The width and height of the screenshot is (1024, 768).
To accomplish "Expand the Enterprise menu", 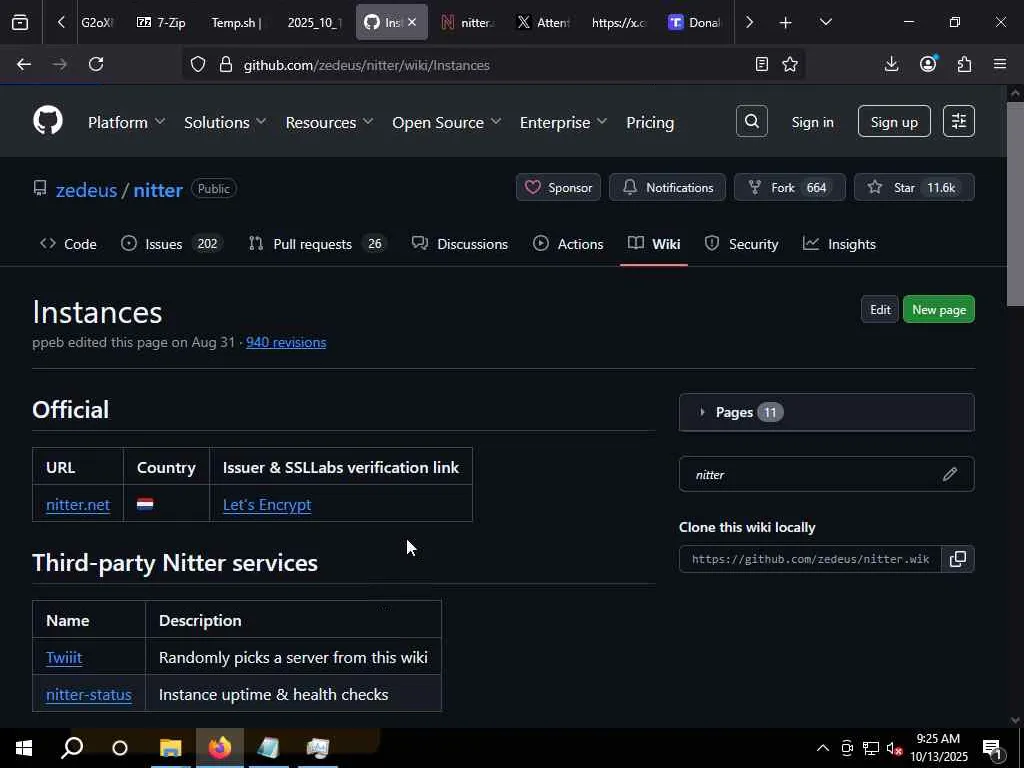I will (563, 122).
